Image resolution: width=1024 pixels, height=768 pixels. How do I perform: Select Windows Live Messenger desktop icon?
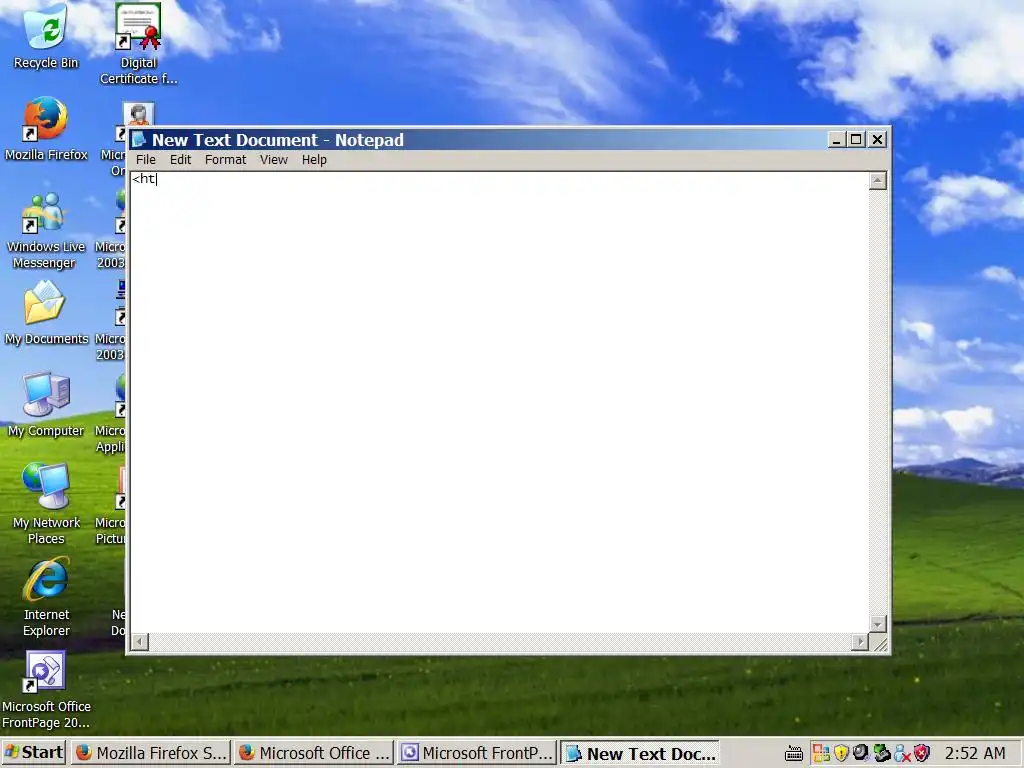[x=45, y=230]
